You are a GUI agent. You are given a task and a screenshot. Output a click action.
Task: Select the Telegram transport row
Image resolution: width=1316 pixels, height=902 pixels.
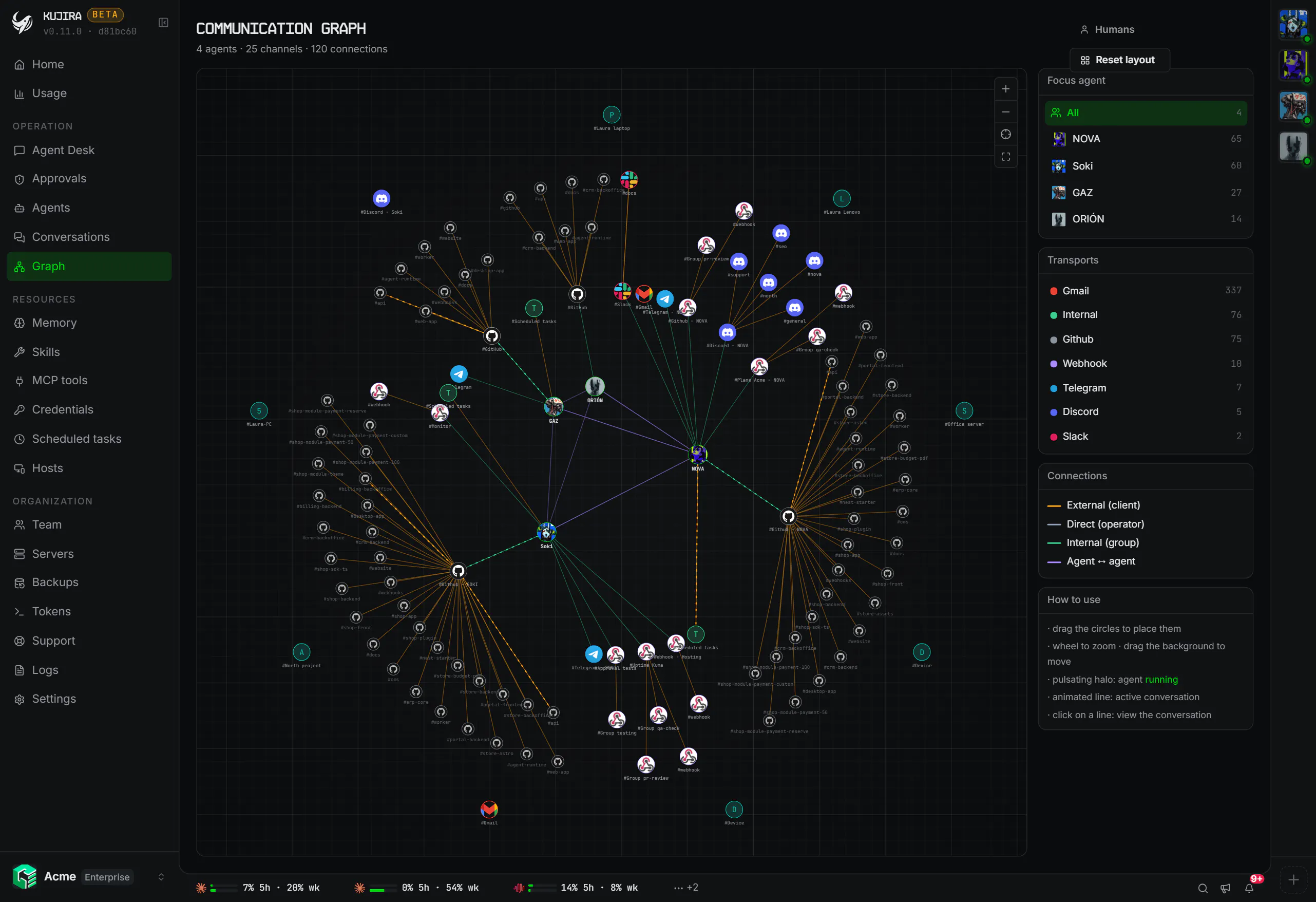point(1146,388)
